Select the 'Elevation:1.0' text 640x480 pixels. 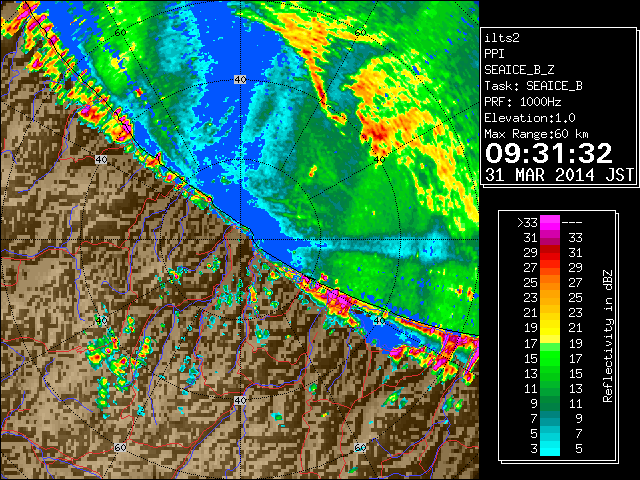tap(530, 118)
